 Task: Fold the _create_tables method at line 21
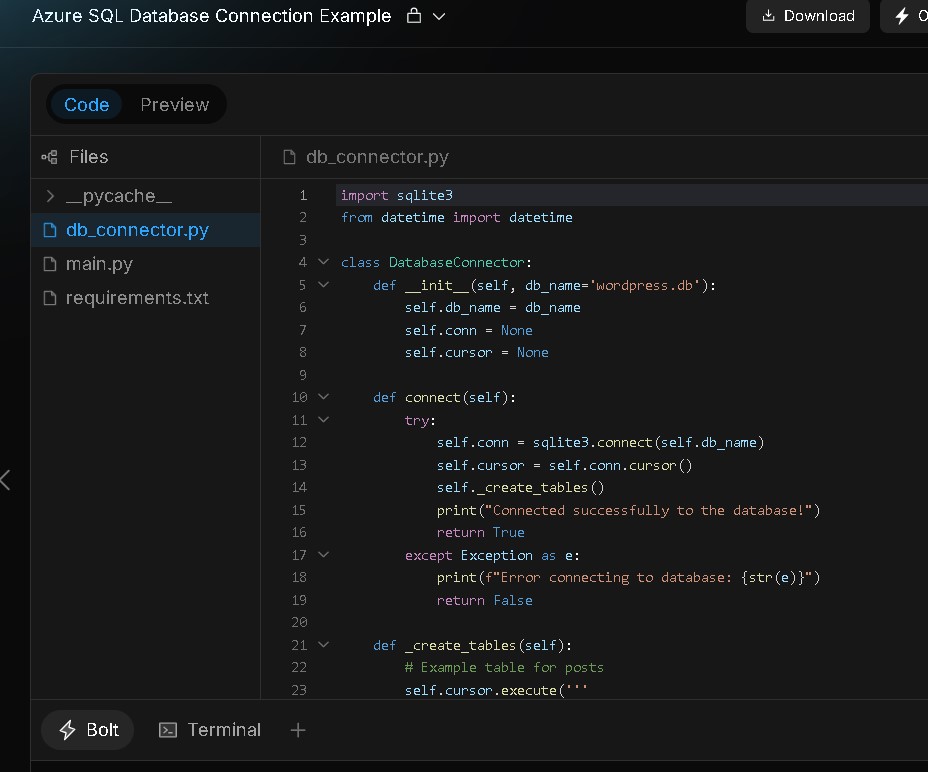(x=323, y=645)
